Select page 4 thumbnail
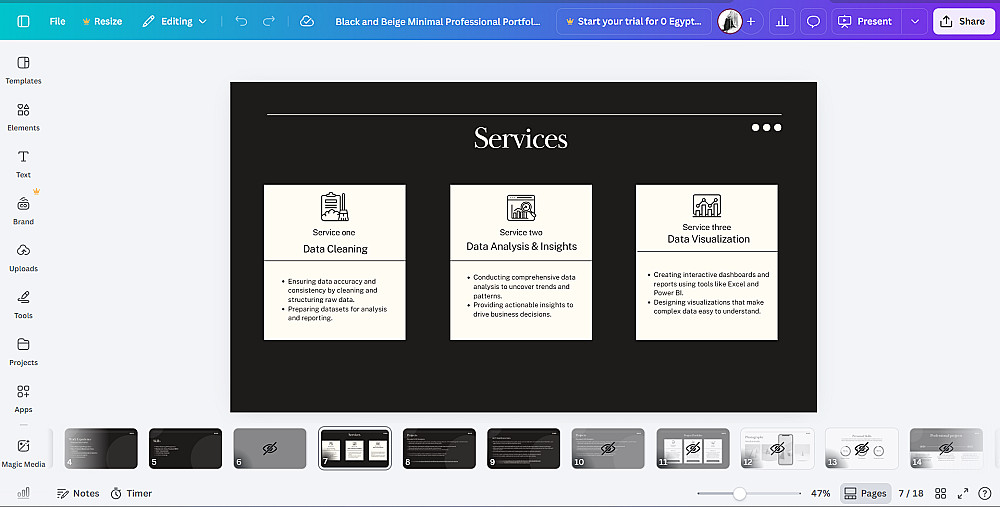The height and width of the screenshot is (507, 1000). (101, 448)
